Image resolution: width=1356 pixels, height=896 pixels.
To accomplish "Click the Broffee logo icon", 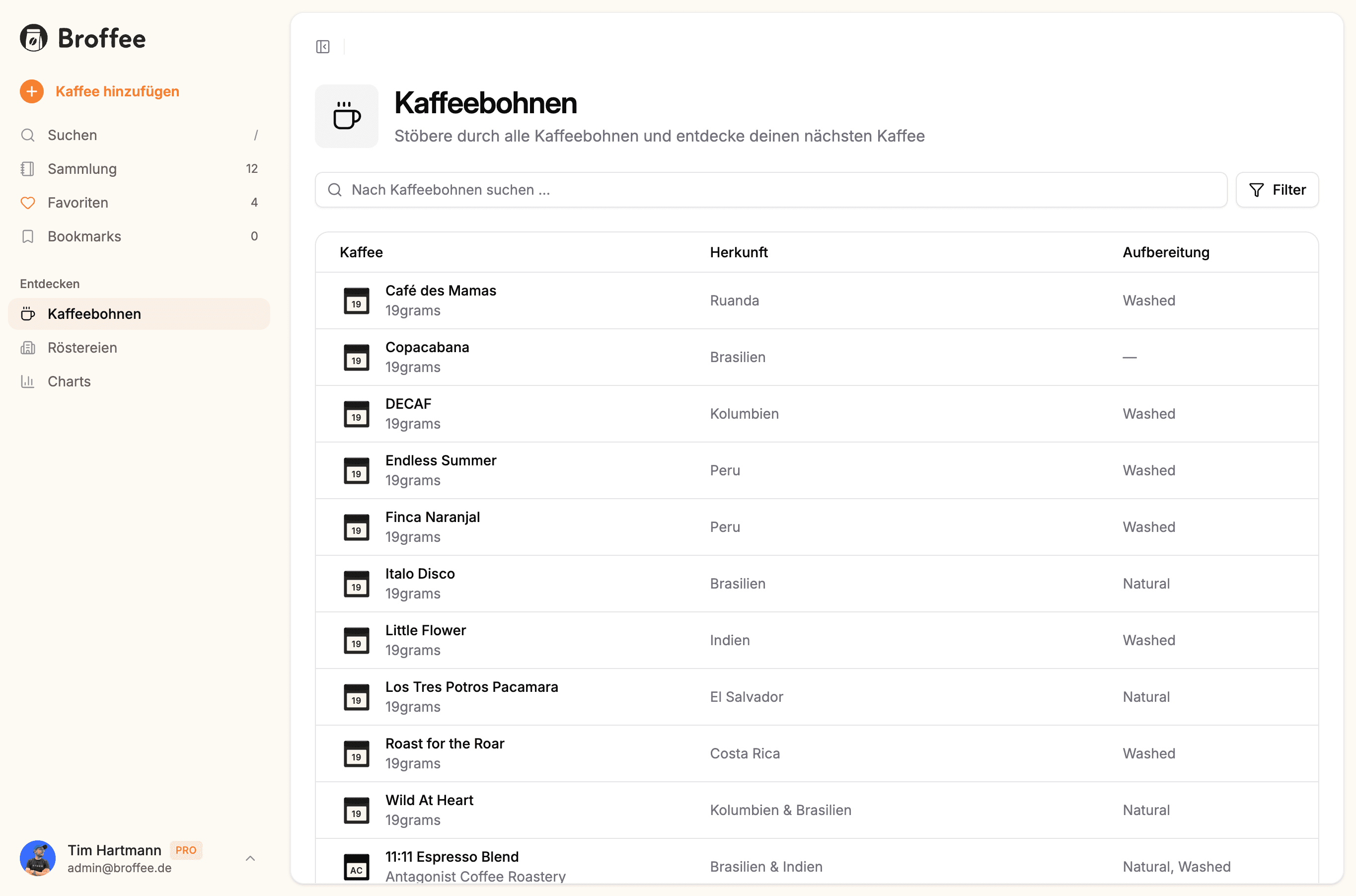I will point(34,38).
